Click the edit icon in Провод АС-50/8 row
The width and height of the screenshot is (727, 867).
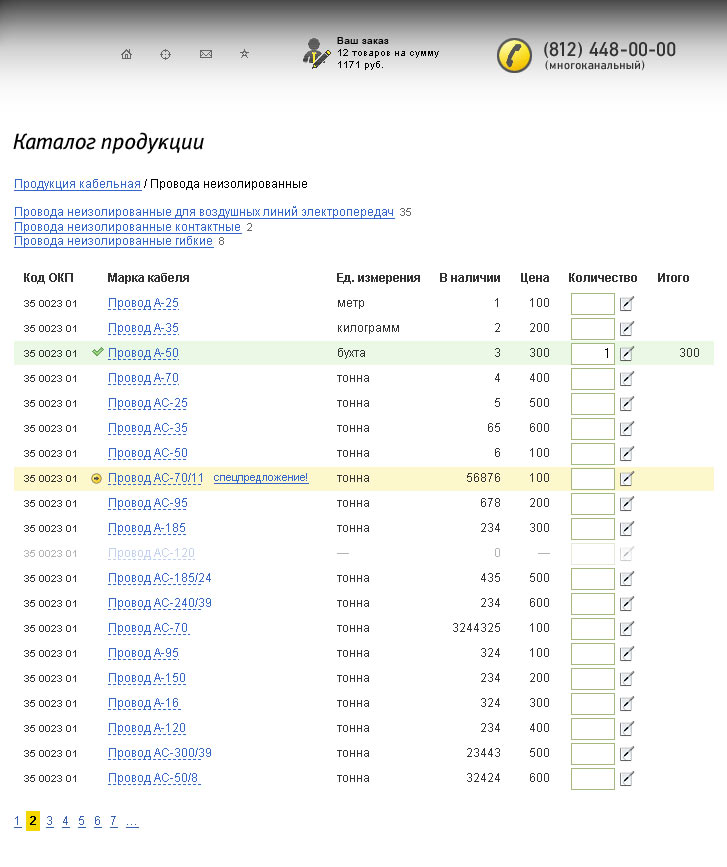627,779
